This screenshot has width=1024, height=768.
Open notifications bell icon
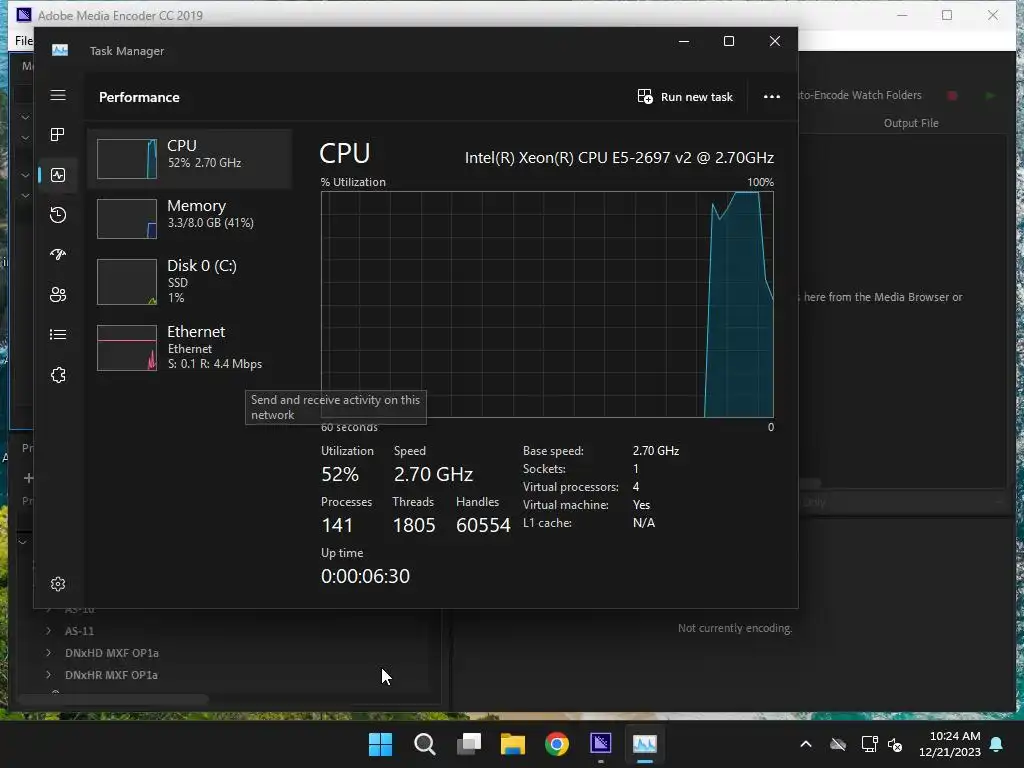click(997, 744)
